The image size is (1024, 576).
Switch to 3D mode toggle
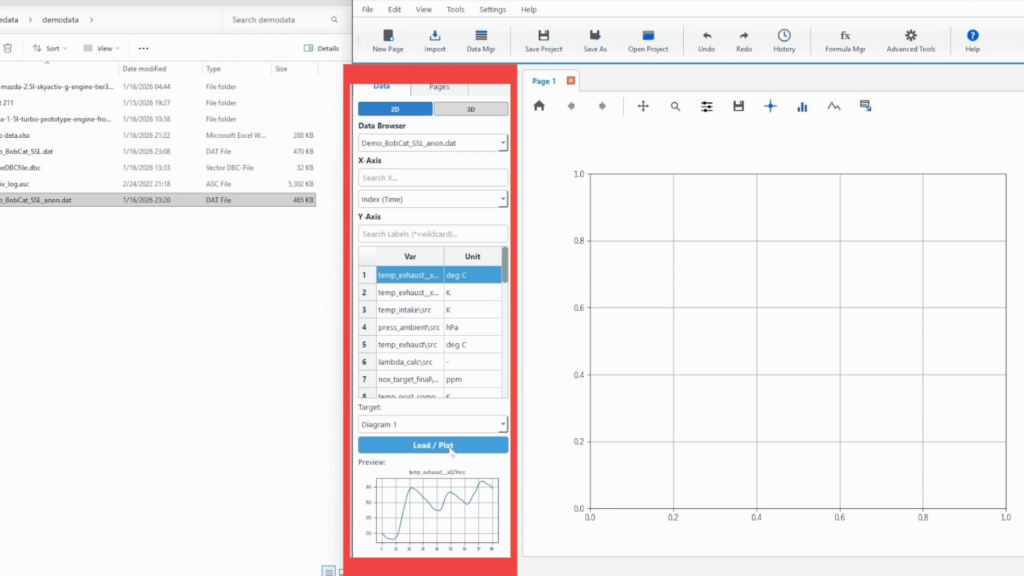(471, 109)
